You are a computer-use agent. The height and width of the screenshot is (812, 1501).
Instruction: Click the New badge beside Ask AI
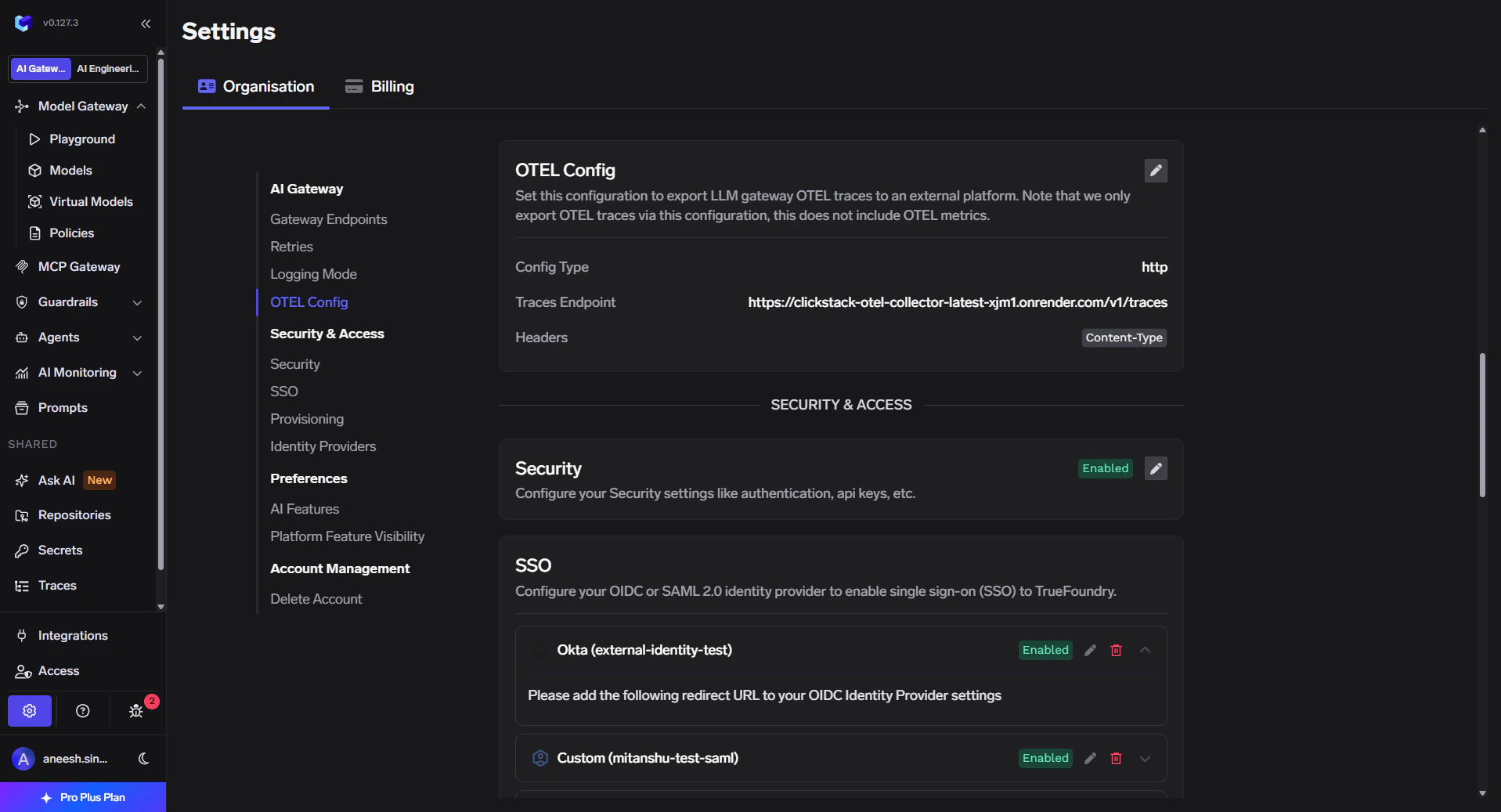[x=99, y=480]
